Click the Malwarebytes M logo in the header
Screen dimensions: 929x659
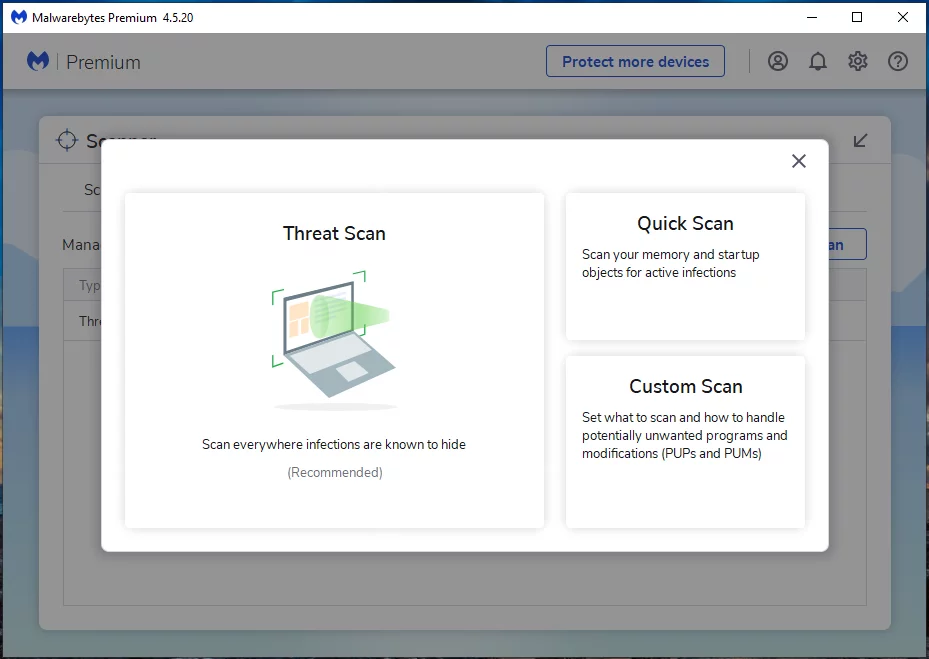[37, 60]
